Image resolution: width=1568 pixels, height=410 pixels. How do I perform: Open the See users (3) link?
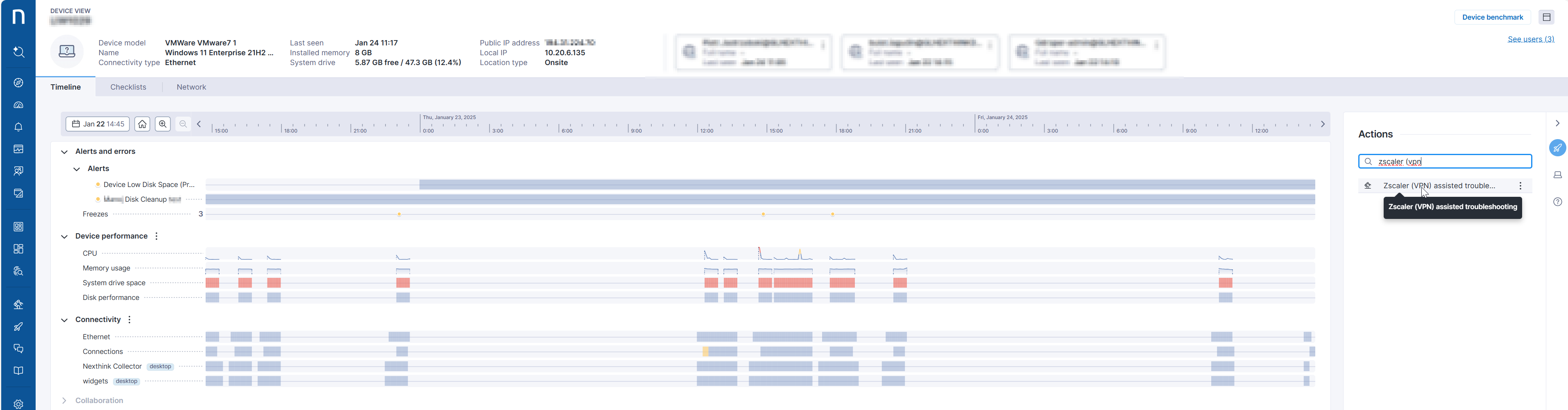click(x=1530, y=40)
